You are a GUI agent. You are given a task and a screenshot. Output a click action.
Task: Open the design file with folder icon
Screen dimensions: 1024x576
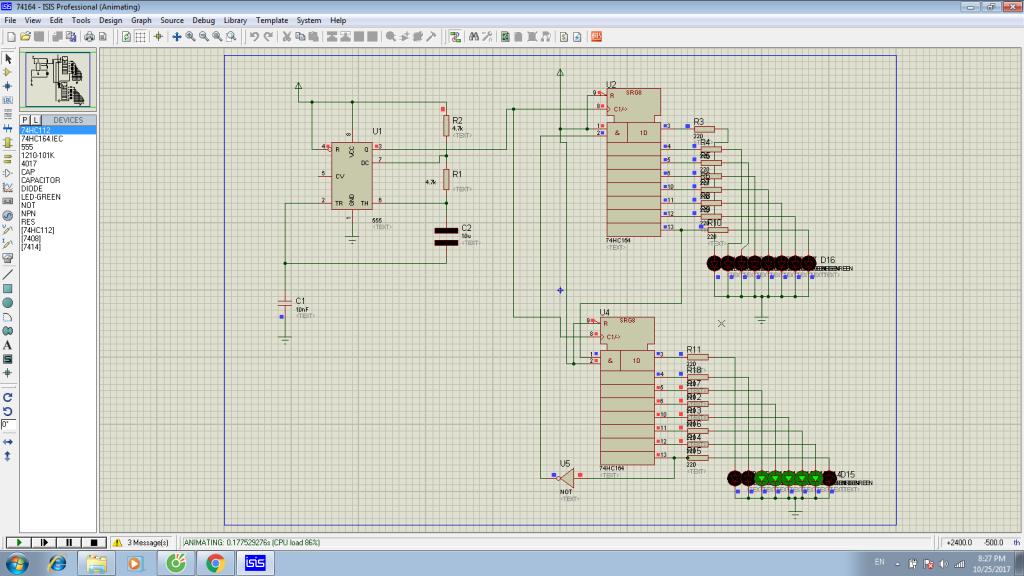23,37
